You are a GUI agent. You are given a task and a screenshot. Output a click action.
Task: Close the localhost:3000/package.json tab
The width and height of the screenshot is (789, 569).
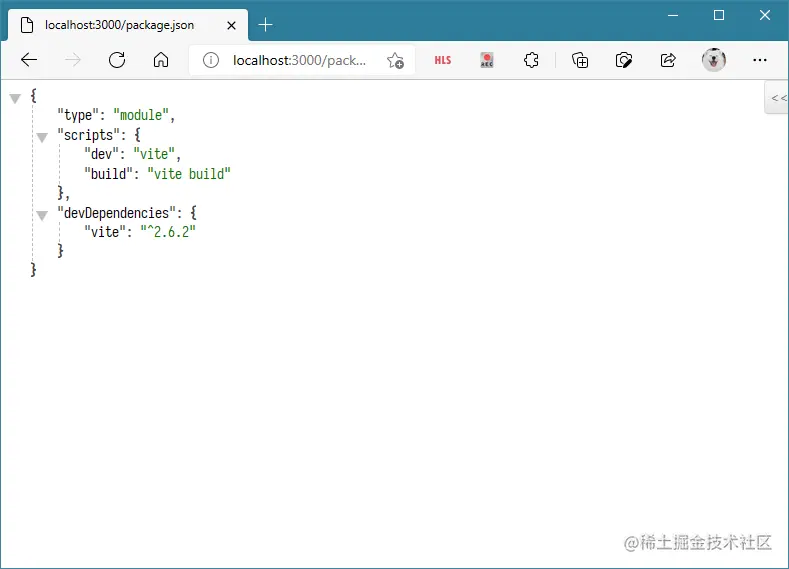point(231,25)
